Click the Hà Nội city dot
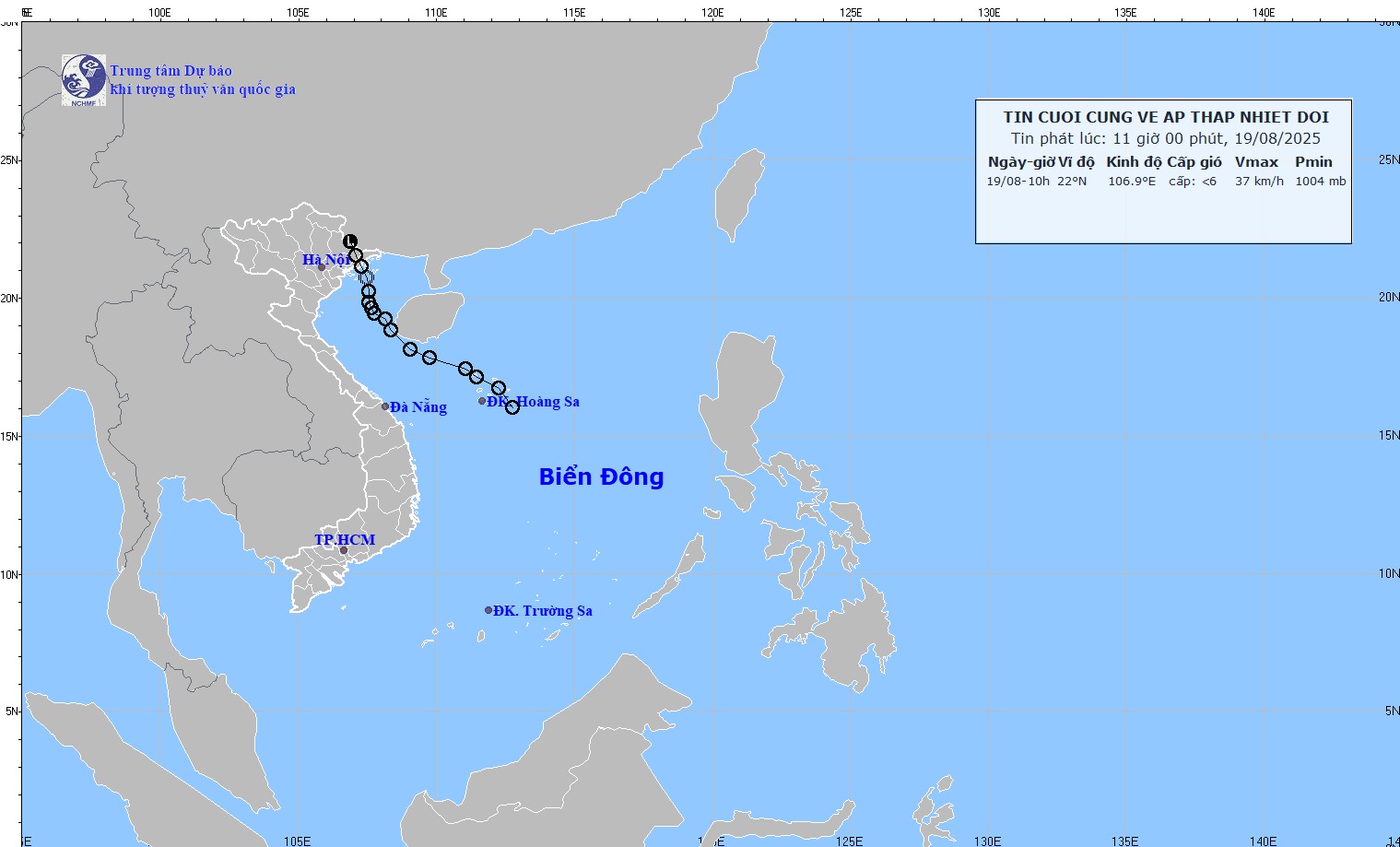Screen dimensions: 1400x847 (x=322, y=267)
